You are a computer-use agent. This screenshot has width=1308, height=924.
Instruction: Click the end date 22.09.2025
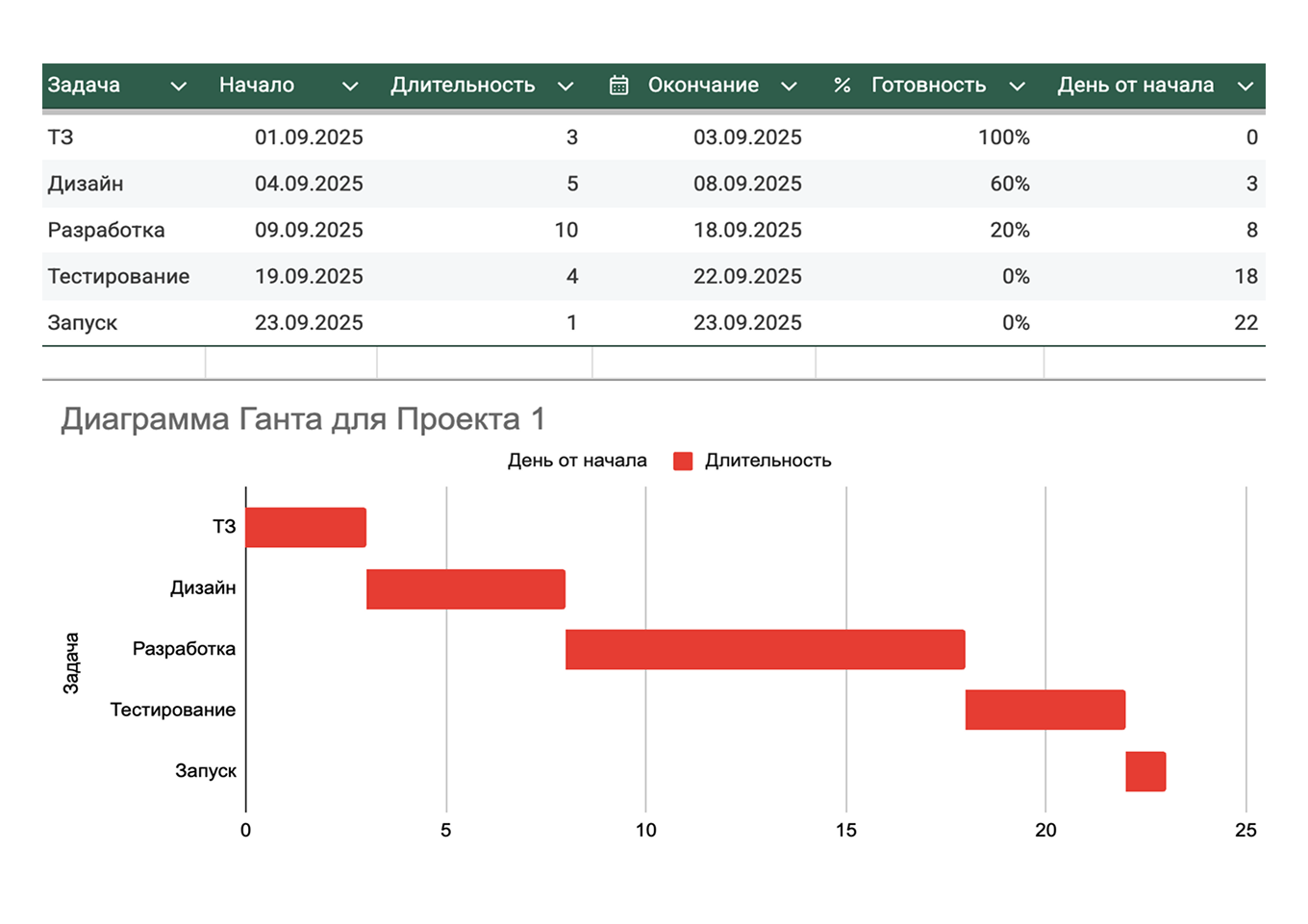tap(747, 276)
